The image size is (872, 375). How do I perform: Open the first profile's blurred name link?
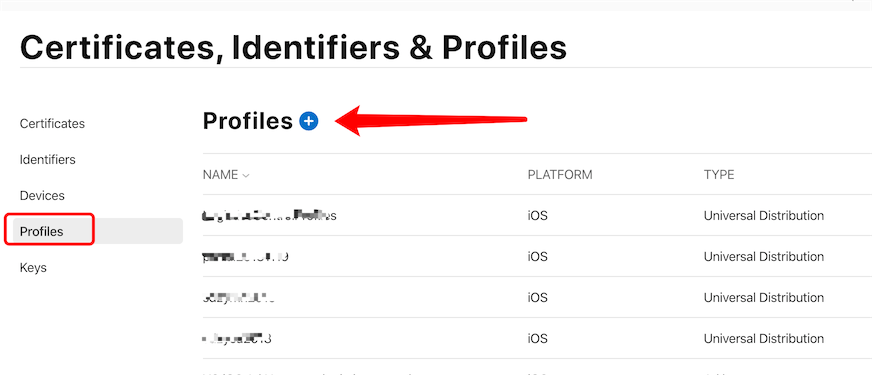(269, 215)
